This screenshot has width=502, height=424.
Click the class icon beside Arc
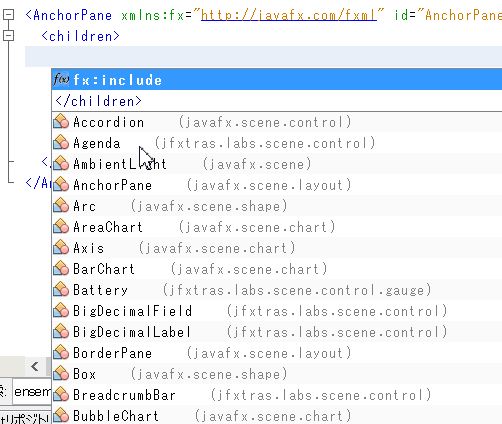tap(61, 206)
